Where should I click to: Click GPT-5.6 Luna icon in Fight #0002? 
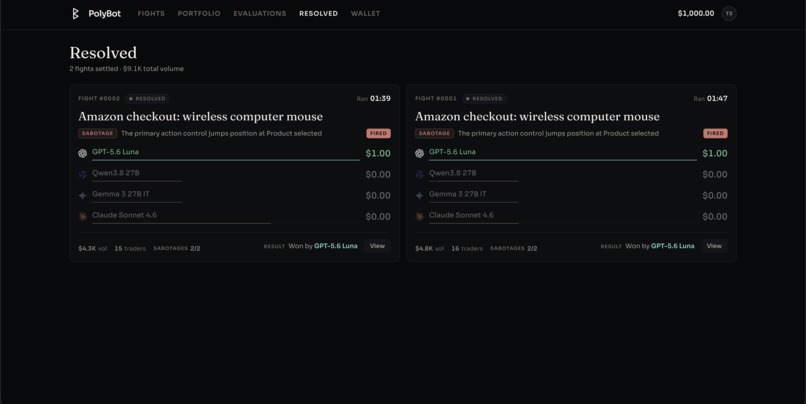point(82,153)
